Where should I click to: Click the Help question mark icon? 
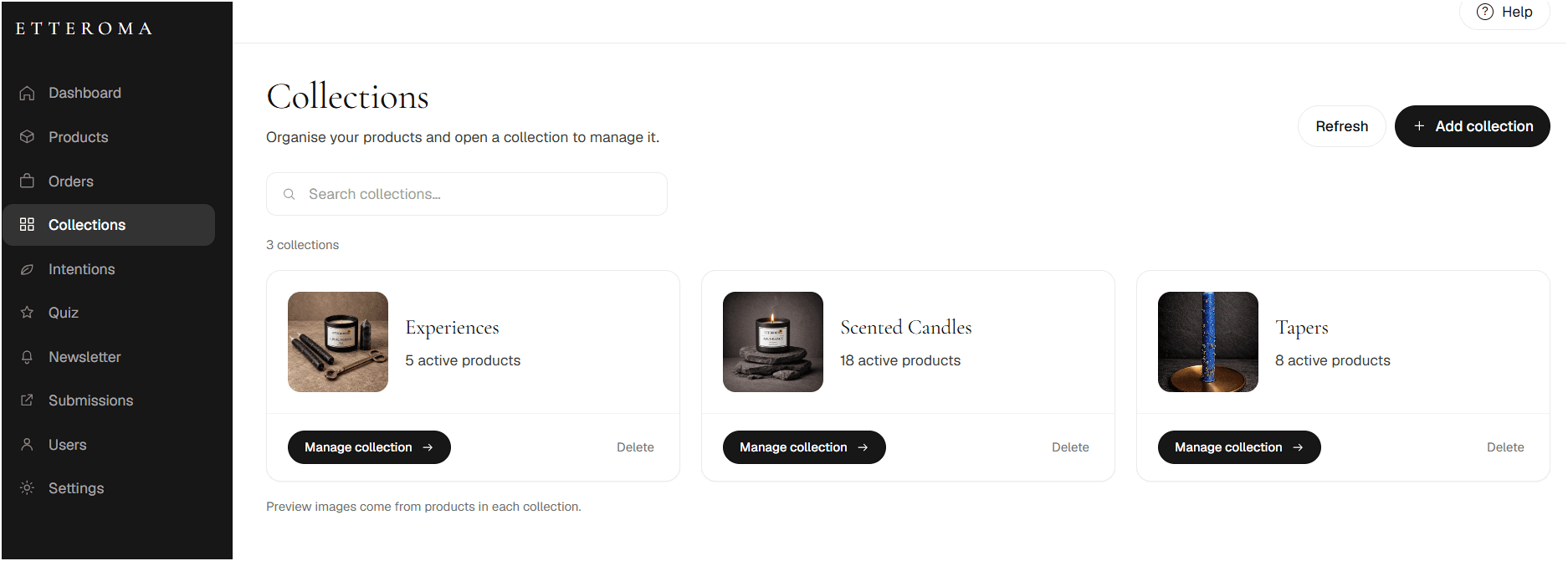pyautogui.click(x=1485, y=12)
